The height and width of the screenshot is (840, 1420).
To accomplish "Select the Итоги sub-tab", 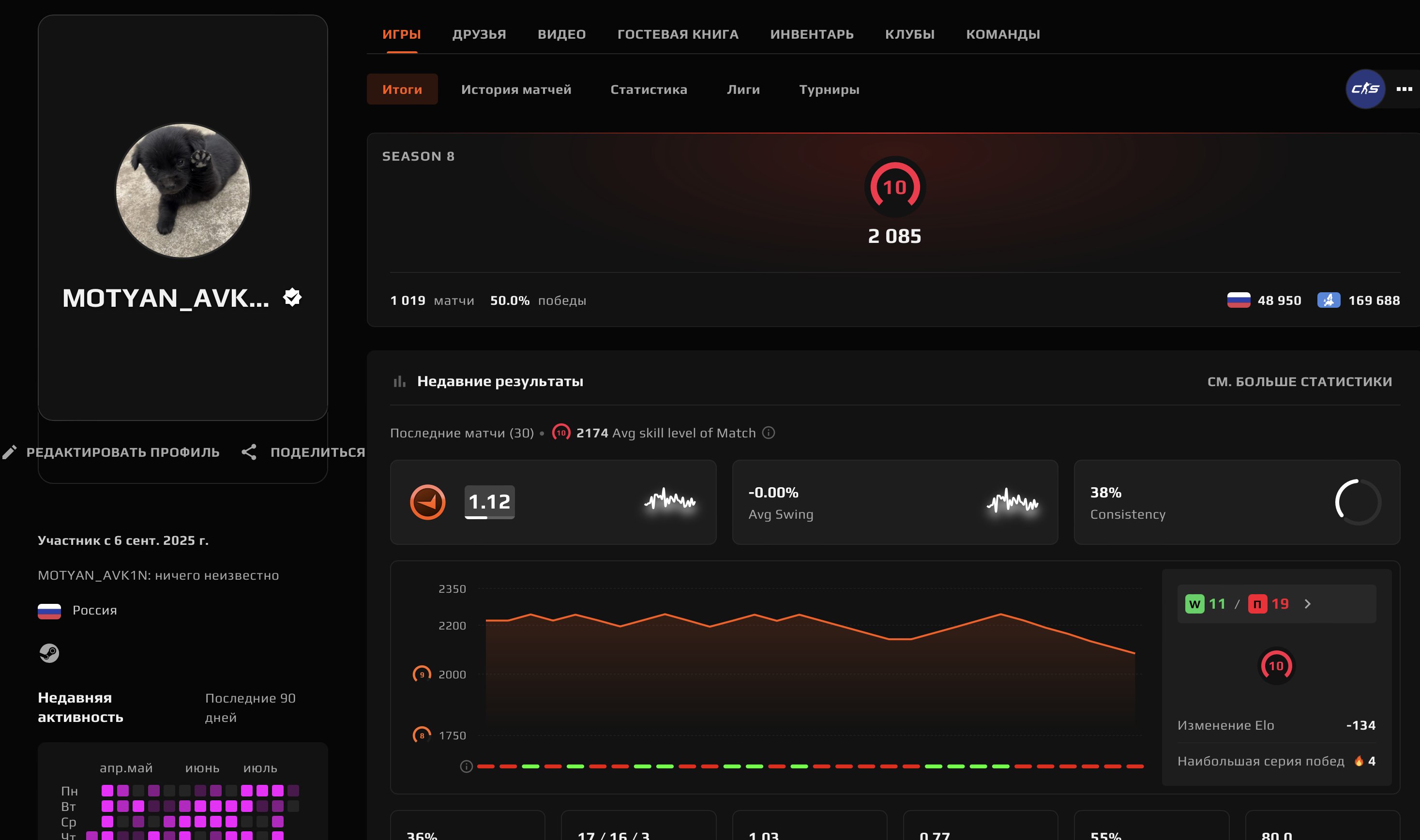I will [402, 89].
